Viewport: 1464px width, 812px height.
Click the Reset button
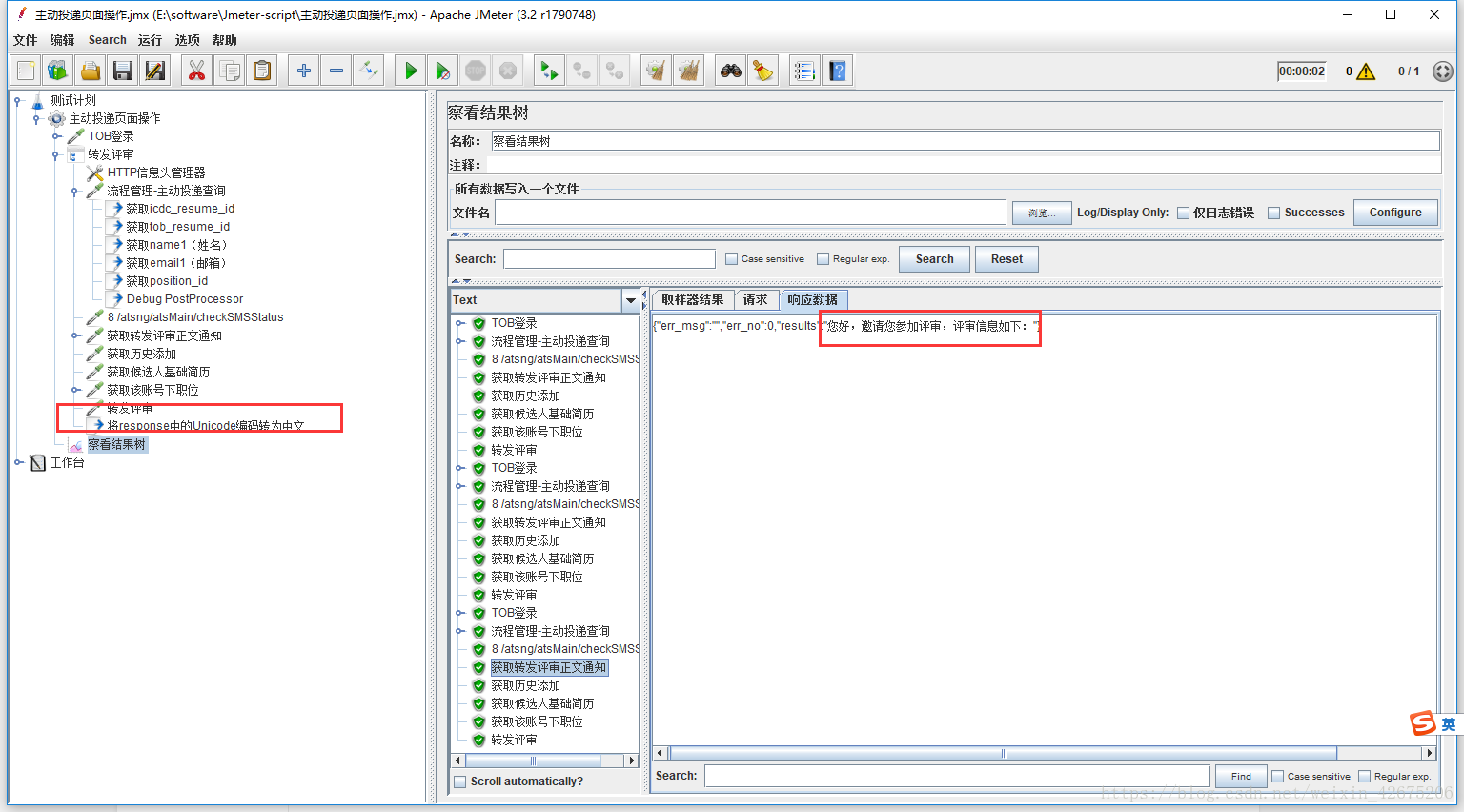pyautogui.click(x=1006, y=259)
